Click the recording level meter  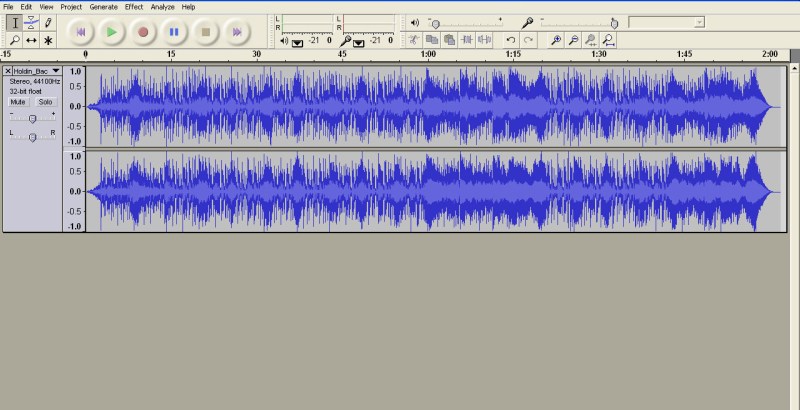[368, 23]
